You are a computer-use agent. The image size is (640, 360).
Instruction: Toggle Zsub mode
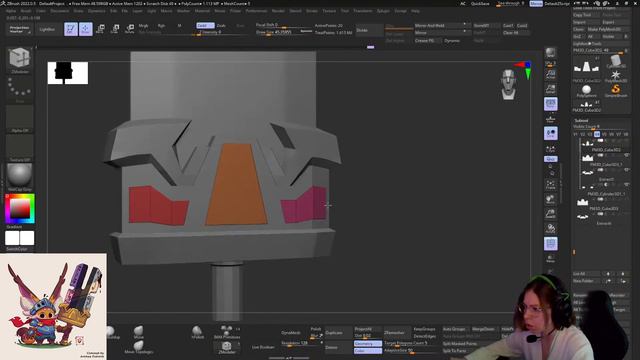[221, 25]
